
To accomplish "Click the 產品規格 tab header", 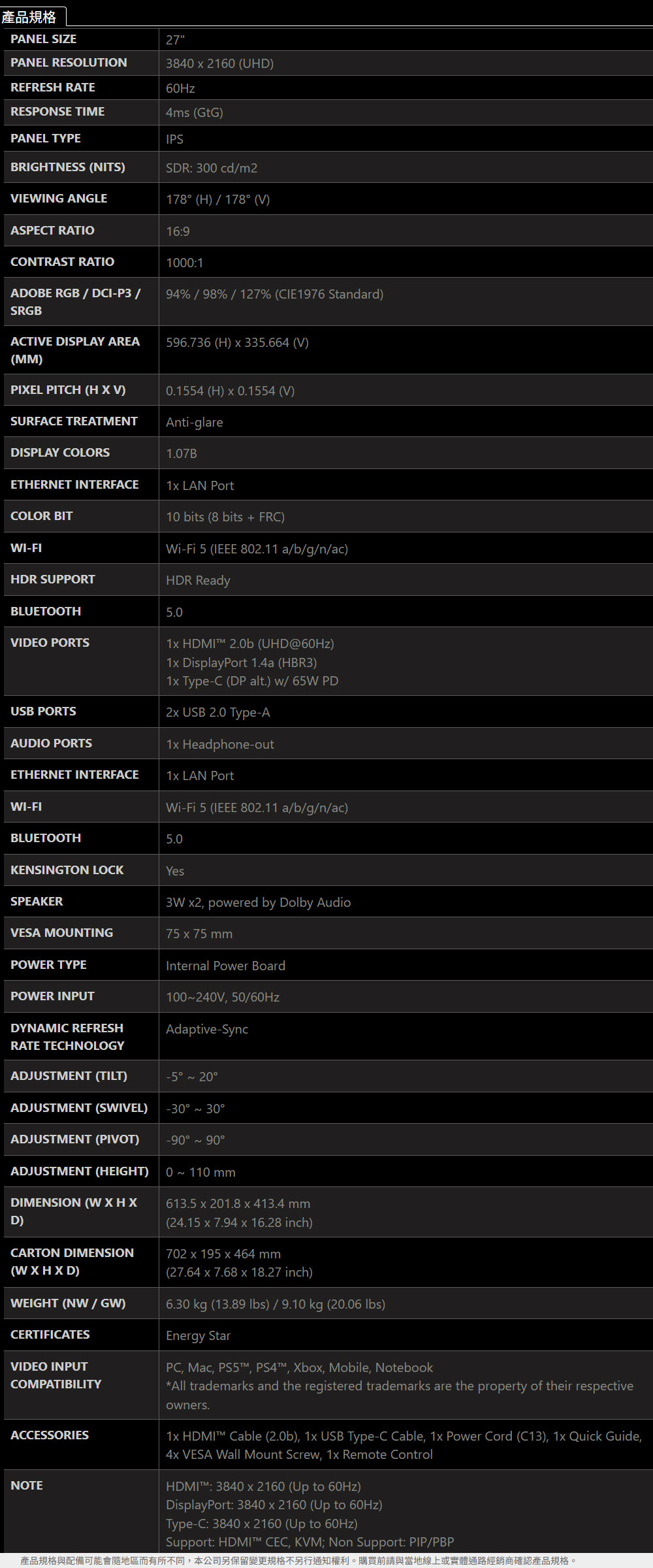I will pos(29,16).
